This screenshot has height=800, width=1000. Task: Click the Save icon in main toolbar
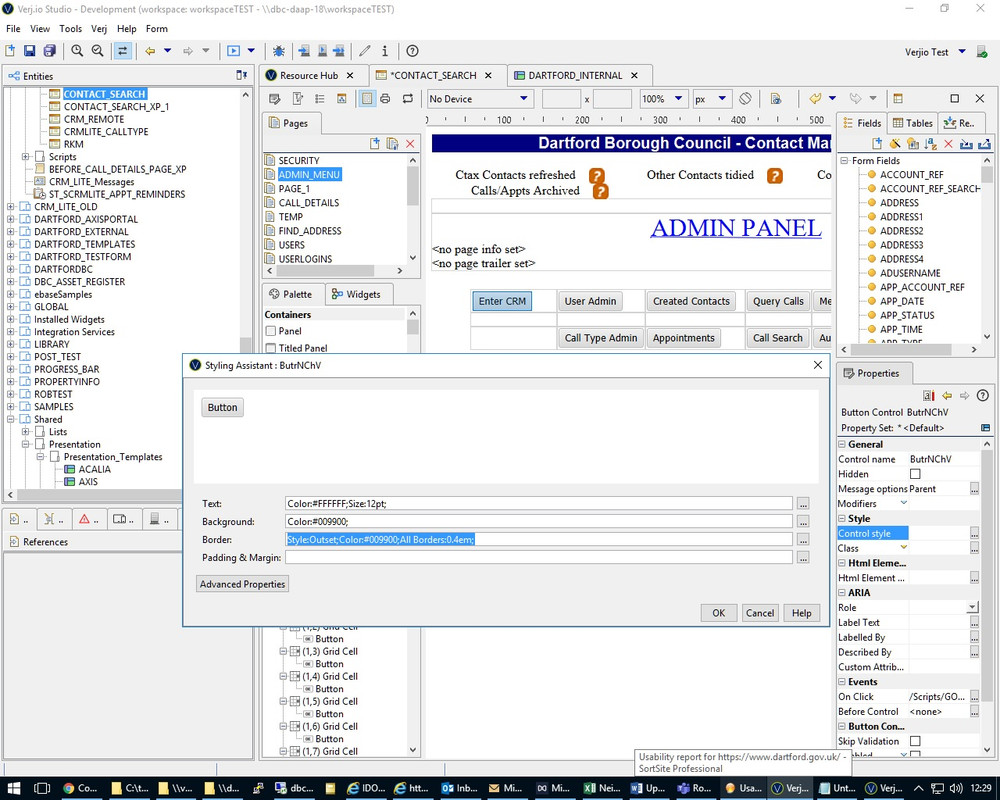pos(29,51)
